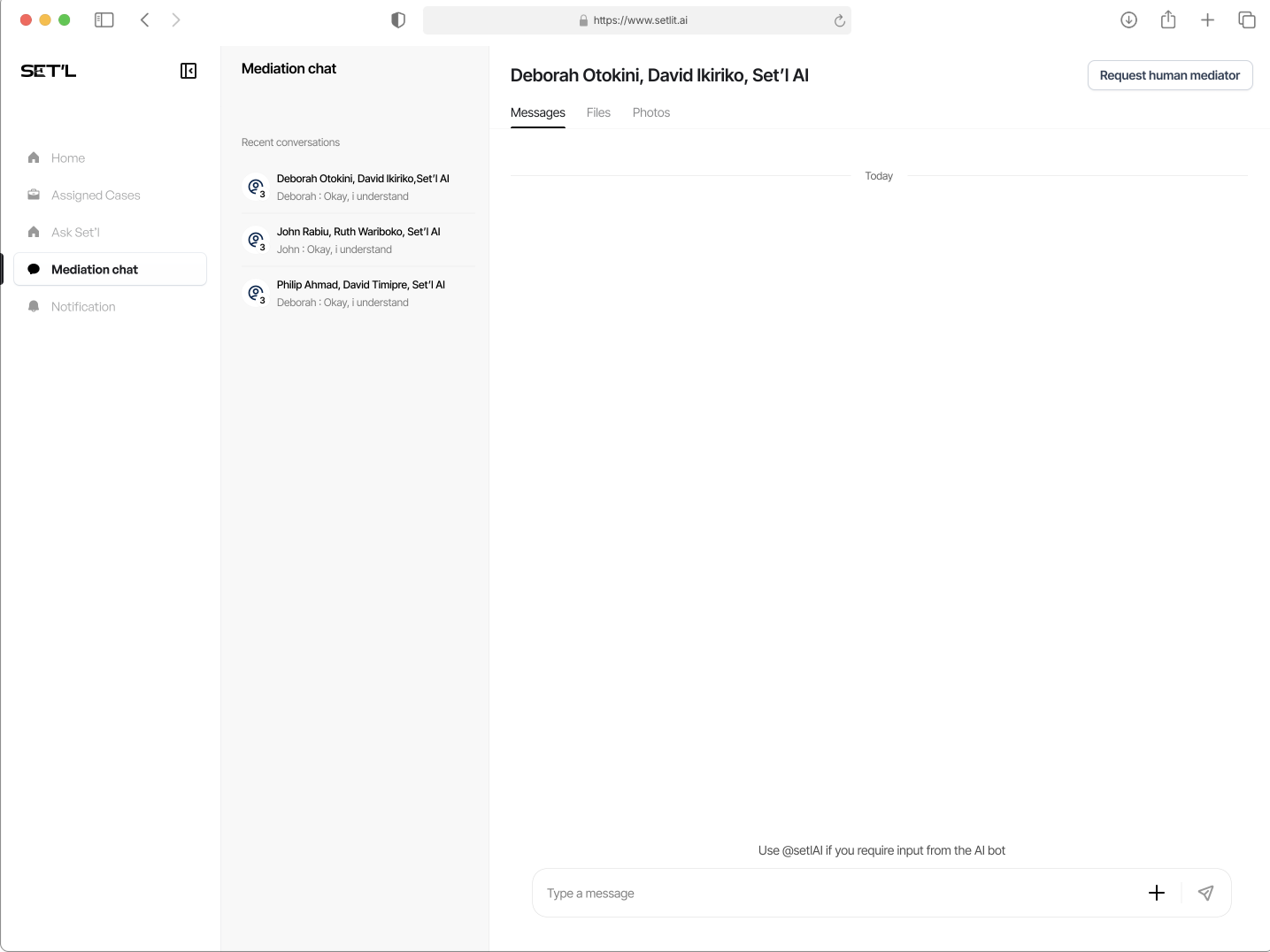Click avatar icon of Deborah Otokini conversation
The height and width of the screenshot is (952, 1270).
point(256,187)
